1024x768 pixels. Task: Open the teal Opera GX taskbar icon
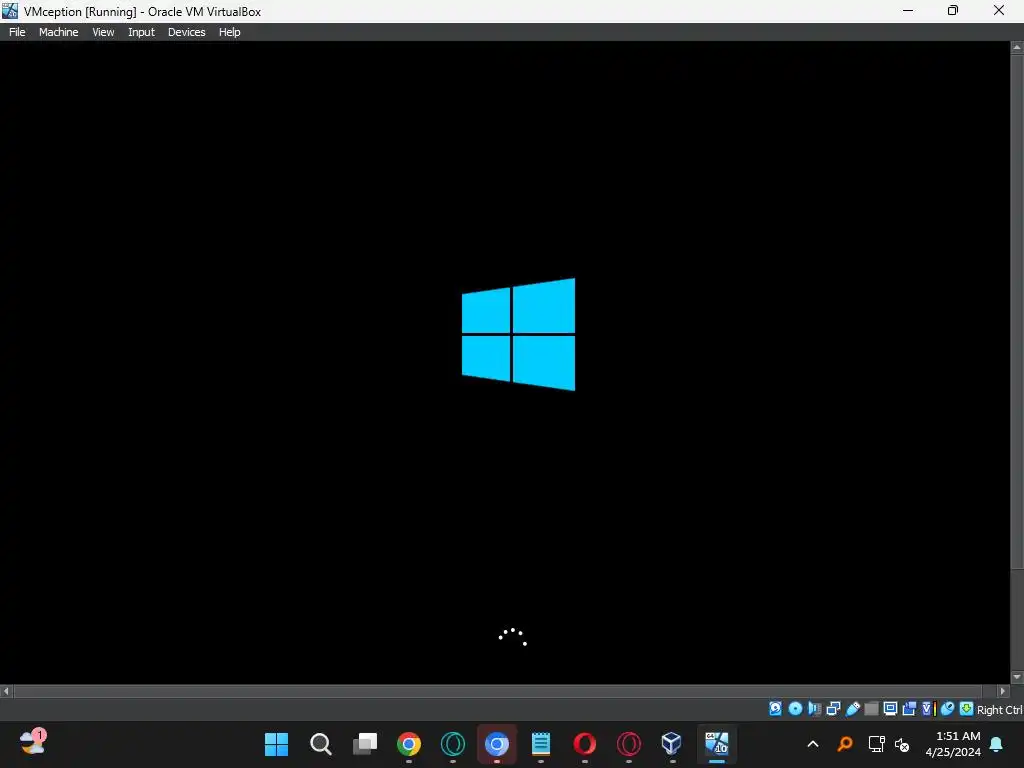(453, 744)
